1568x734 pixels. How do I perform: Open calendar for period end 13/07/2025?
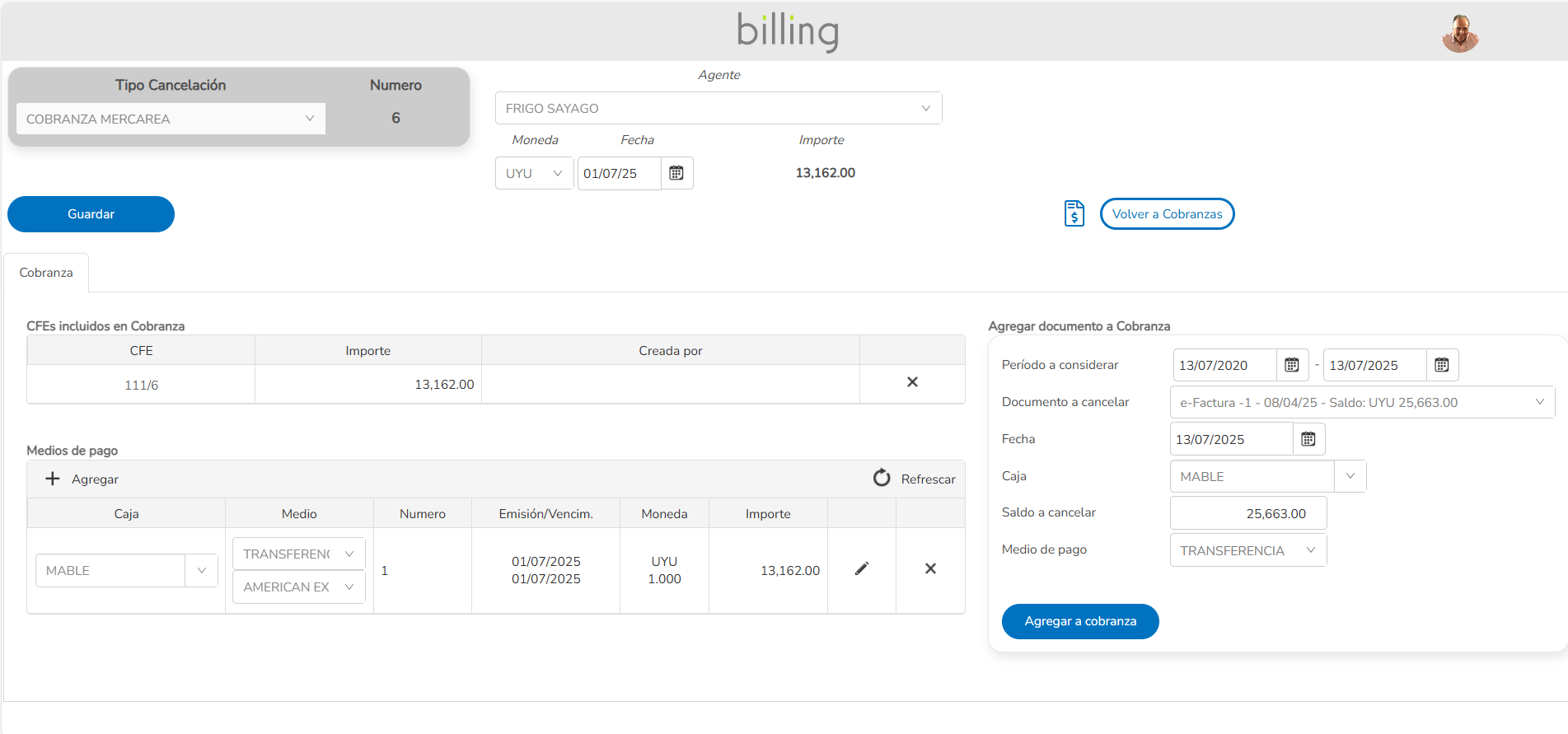click(x=1442, y=365)
